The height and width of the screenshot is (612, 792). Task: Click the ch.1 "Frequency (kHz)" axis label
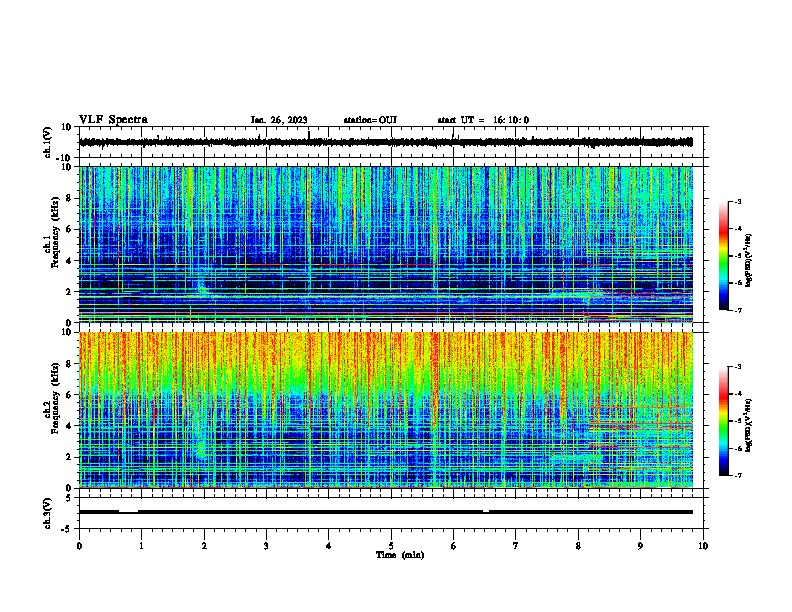[56, 232]
